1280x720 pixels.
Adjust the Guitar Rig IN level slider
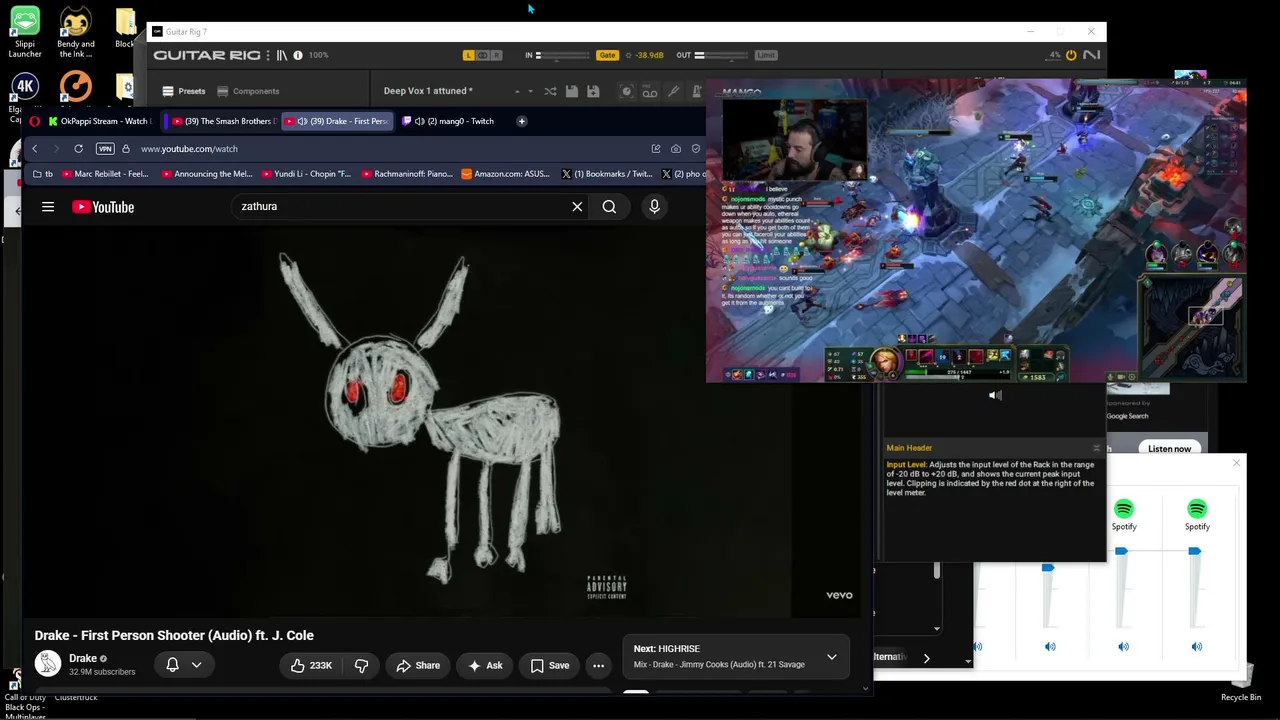point(563,55)
